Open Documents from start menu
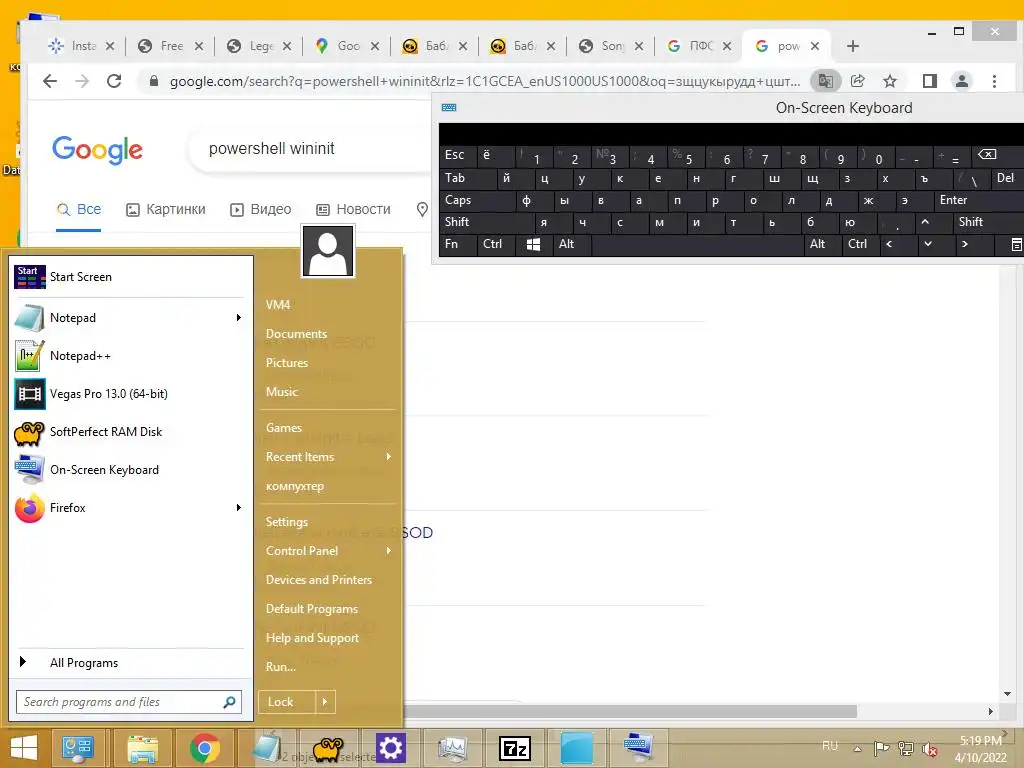 click(296, 334)
